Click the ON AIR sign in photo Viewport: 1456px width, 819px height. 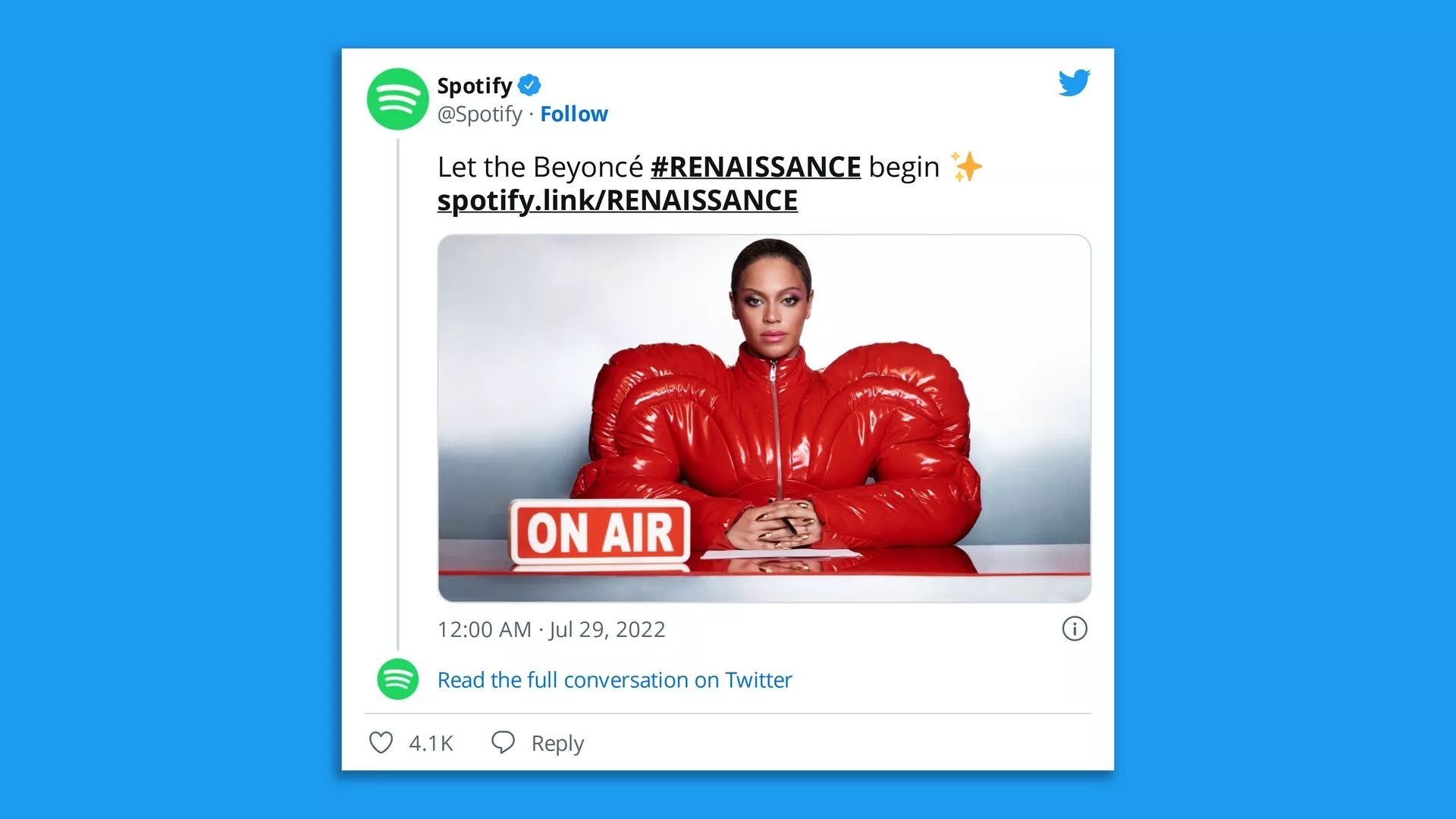(x=600, y=532)
